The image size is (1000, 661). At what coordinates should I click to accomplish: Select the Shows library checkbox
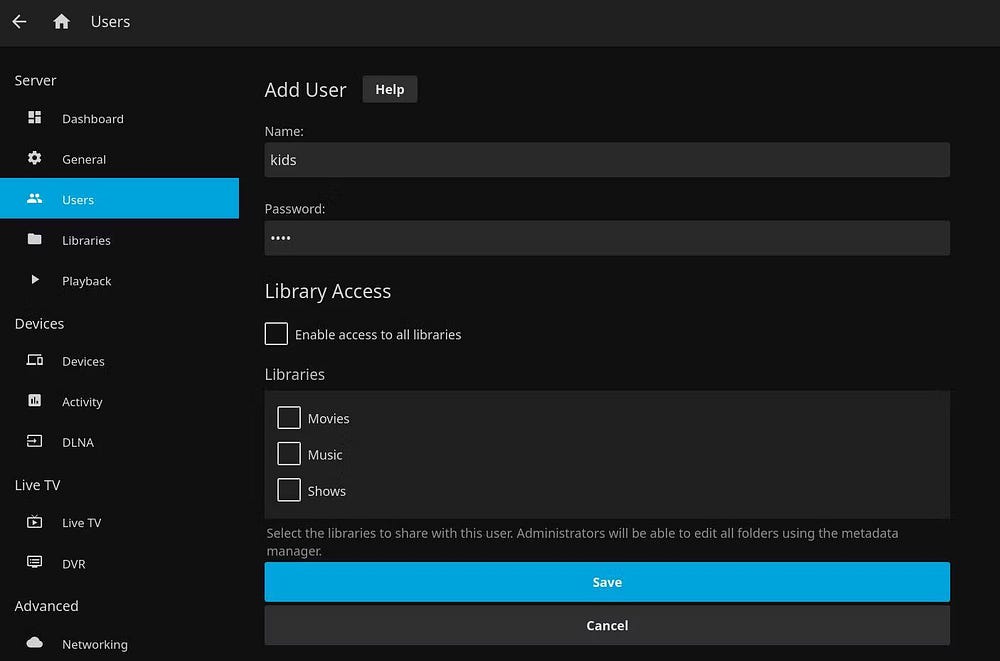[x=289, y=490]
